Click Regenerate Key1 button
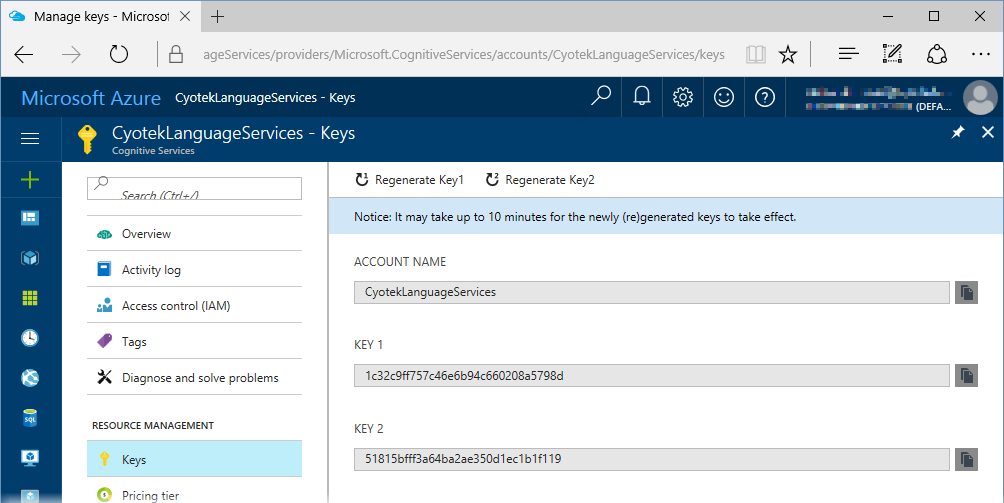The width and height of the screenshot is (1004, 503). [410, 180]
